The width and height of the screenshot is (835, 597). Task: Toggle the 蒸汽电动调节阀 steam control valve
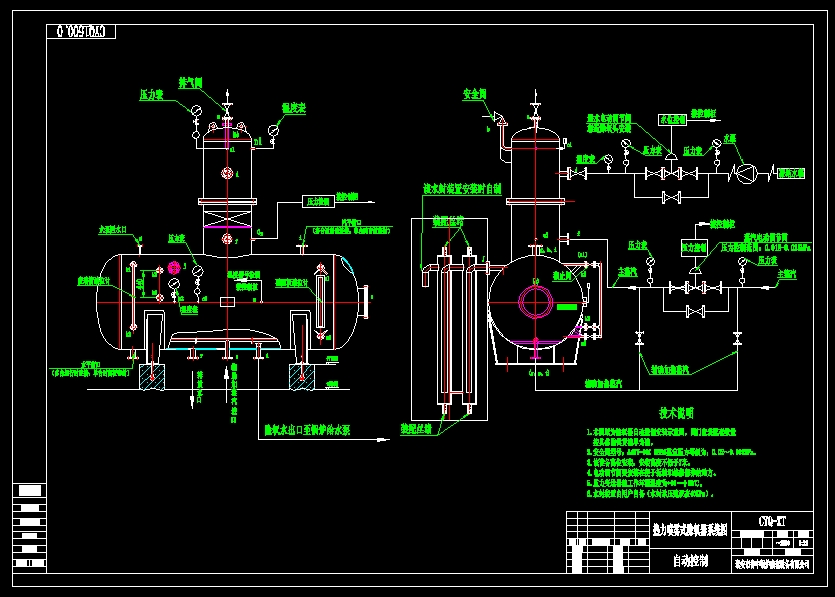[x=695, y=271]
